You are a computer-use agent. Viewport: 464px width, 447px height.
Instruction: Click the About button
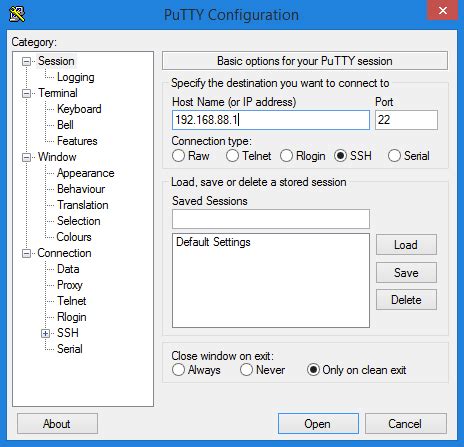[x=57, y=424]
